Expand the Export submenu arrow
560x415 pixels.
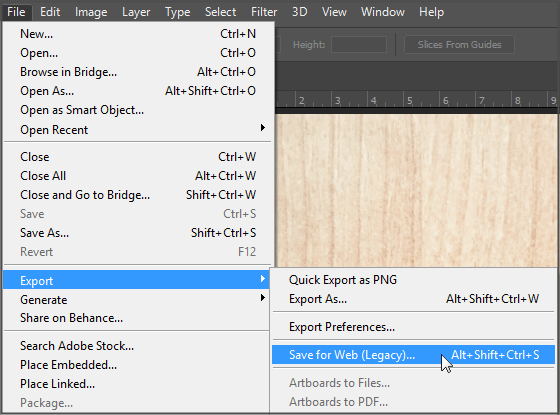coord(263,279)
